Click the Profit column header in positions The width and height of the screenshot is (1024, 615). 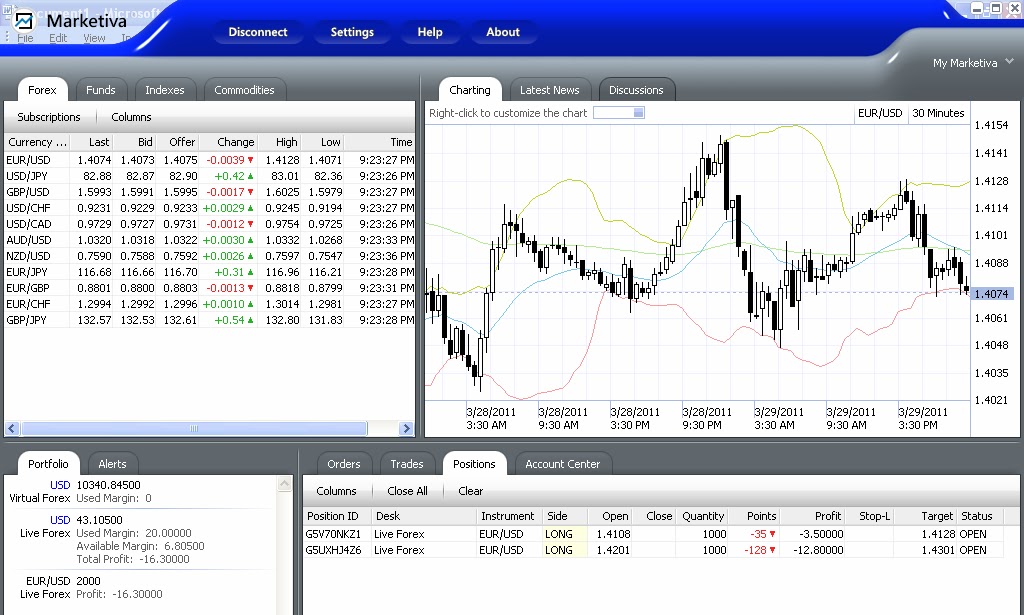[x=812, y=516]
